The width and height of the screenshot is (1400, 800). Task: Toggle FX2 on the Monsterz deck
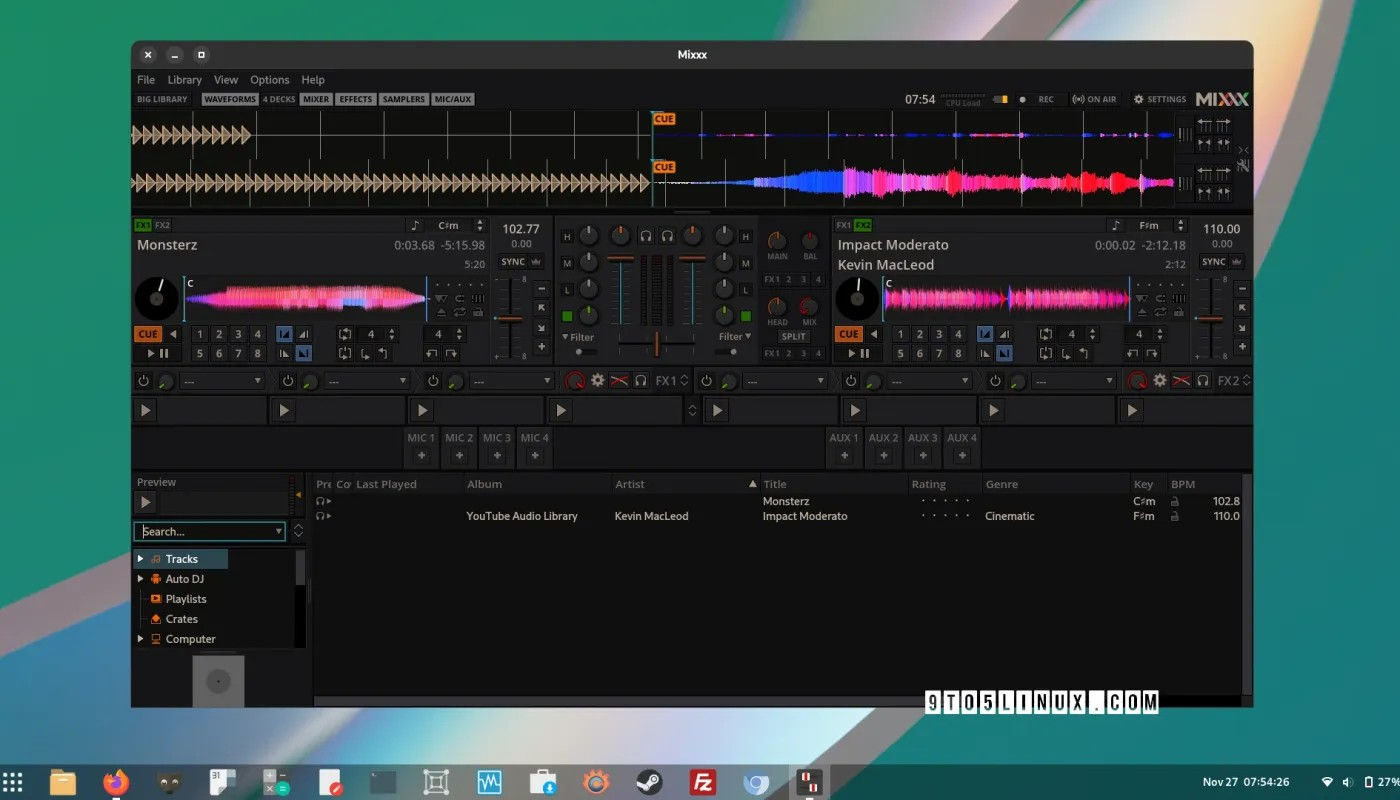162,227
